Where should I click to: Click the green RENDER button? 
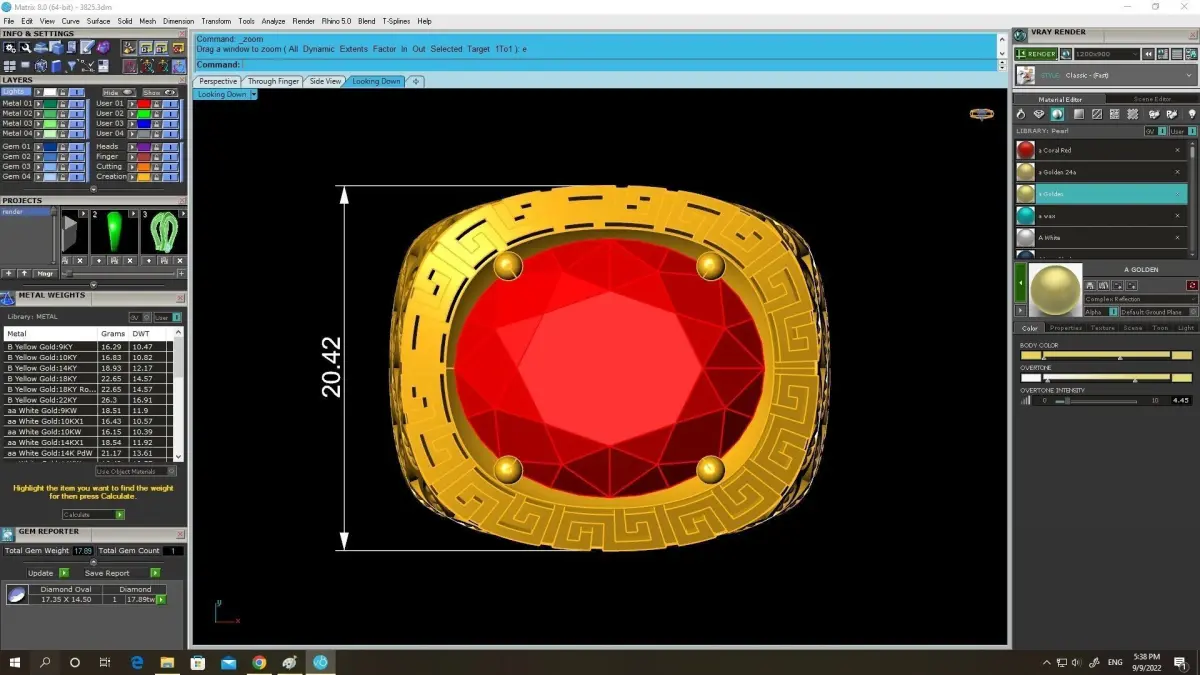(x=1036, y=54)
